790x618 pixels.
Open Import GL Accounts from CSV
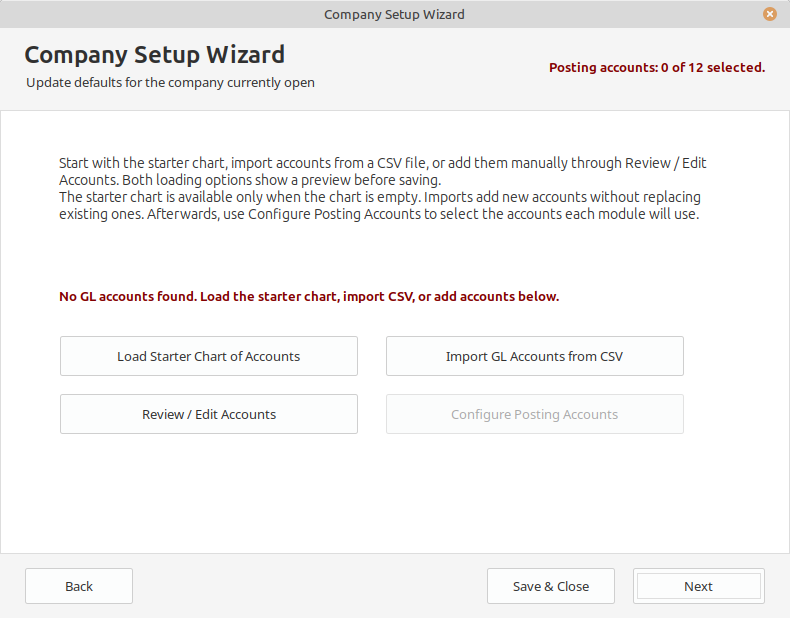[535, 356]
